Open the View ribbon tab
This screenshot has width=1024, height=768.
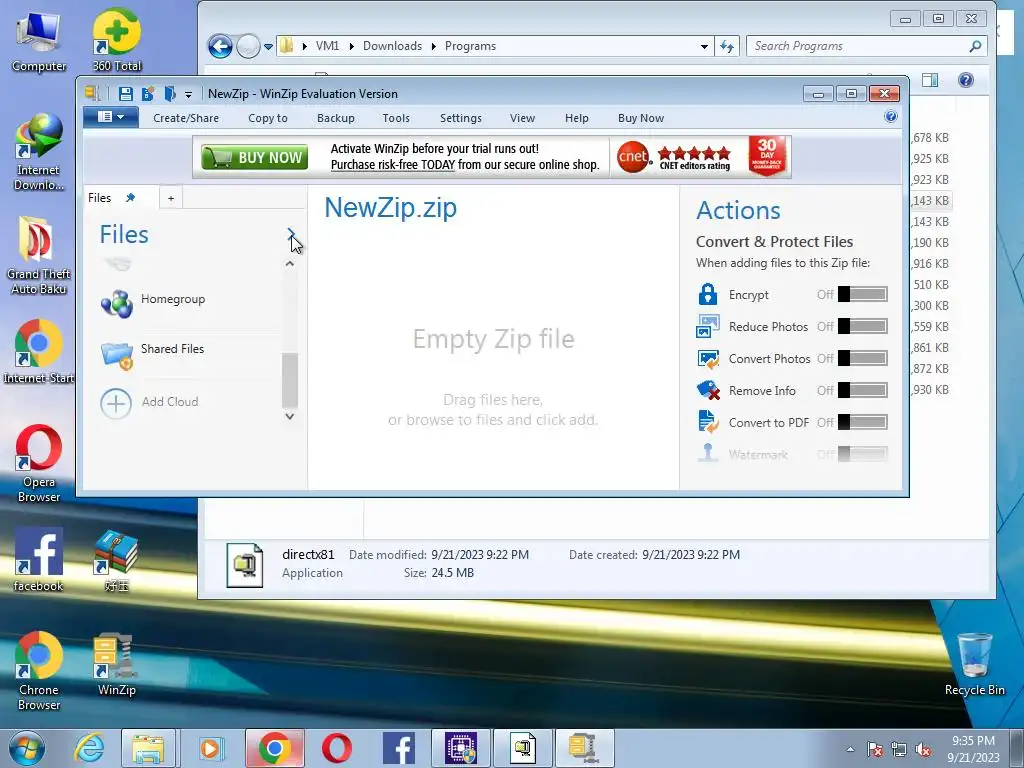click(x=522, y=118)
